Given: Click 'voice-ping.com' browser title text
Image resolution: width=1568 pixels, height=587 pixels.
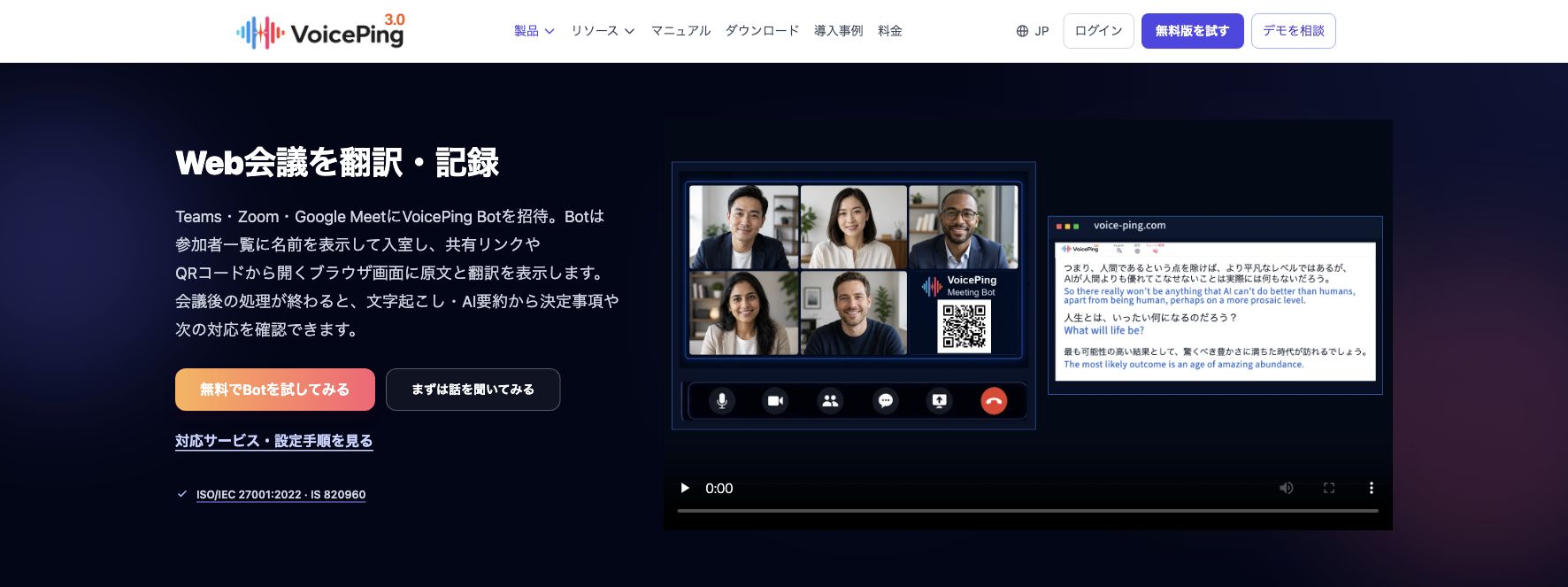Looking at the screenshot, I should pos(1129,226).
